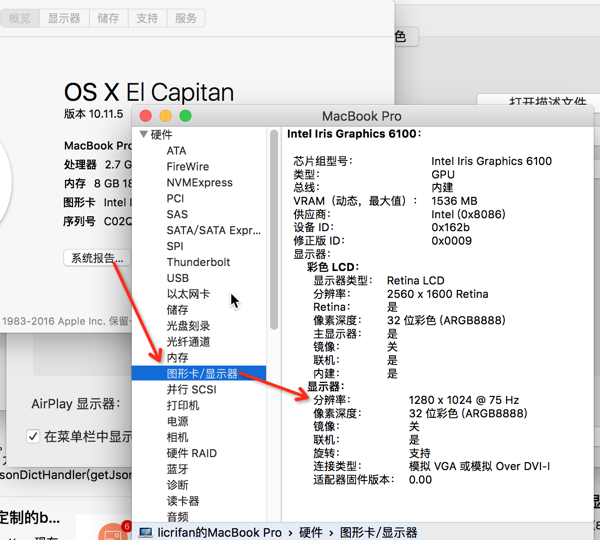This screenshot has height=540, width=600.
Task: Zoom the MacBook Pro report window
Action: pos(186,116)
